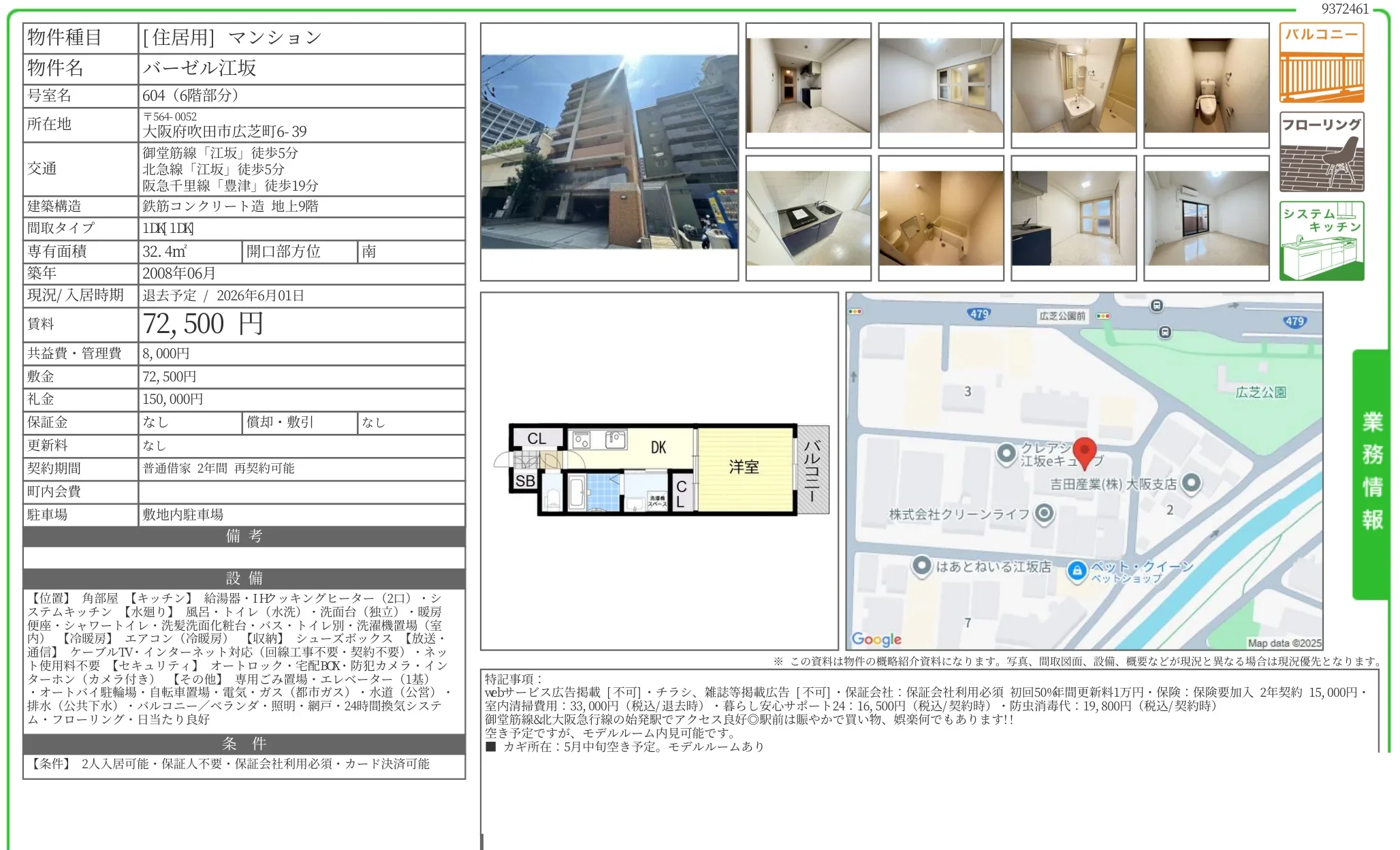This screenshot has width=1400, height=850.
Task: Click the 広芝公園前 intersection label on map
Action: 1062,316
